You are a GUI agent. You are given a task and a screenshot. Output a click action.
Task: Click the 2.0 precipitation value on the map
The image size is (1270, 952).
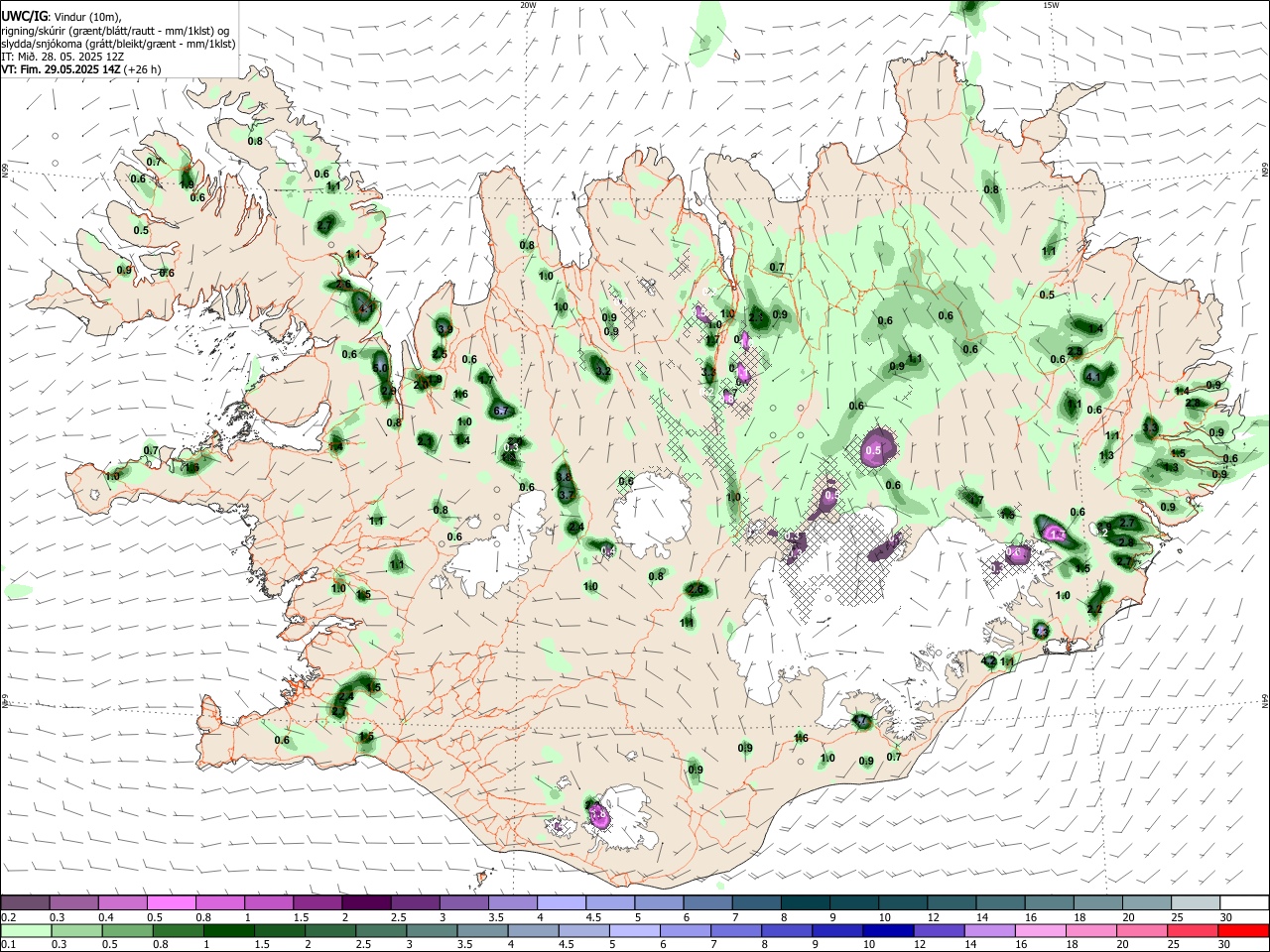click(420, 383)
